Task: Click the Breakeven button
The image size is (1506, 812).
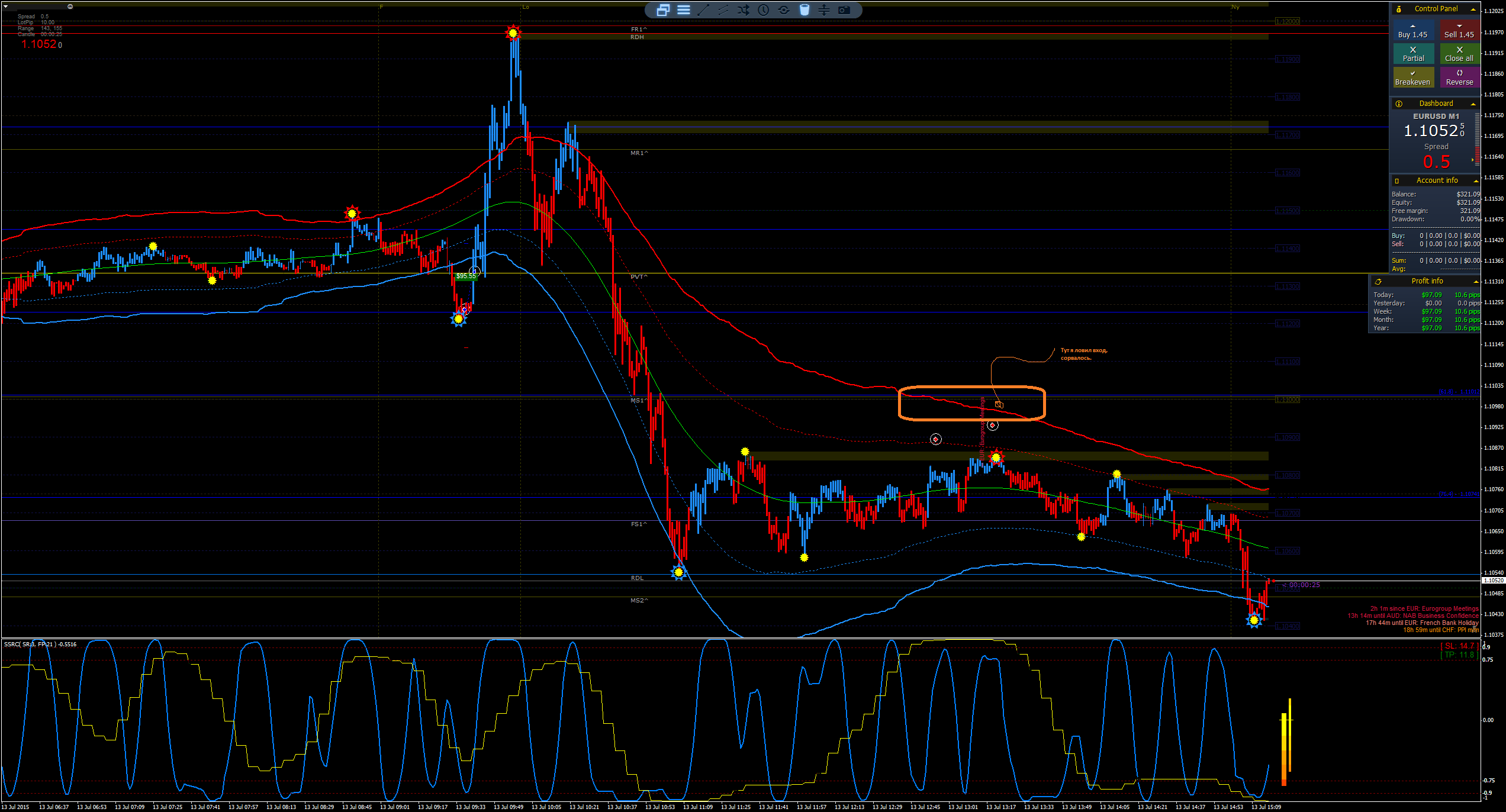Action: tap(1413, 78)
